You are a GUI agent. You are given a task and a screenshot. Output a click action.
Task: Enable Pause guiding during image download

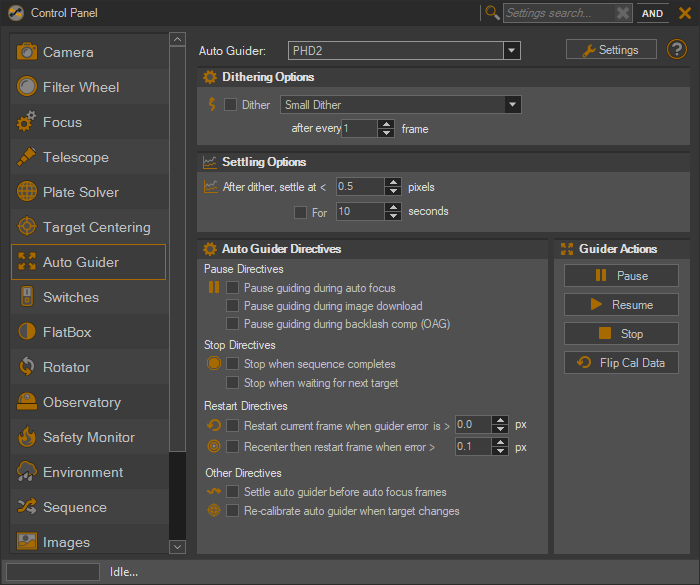[232, 305]
